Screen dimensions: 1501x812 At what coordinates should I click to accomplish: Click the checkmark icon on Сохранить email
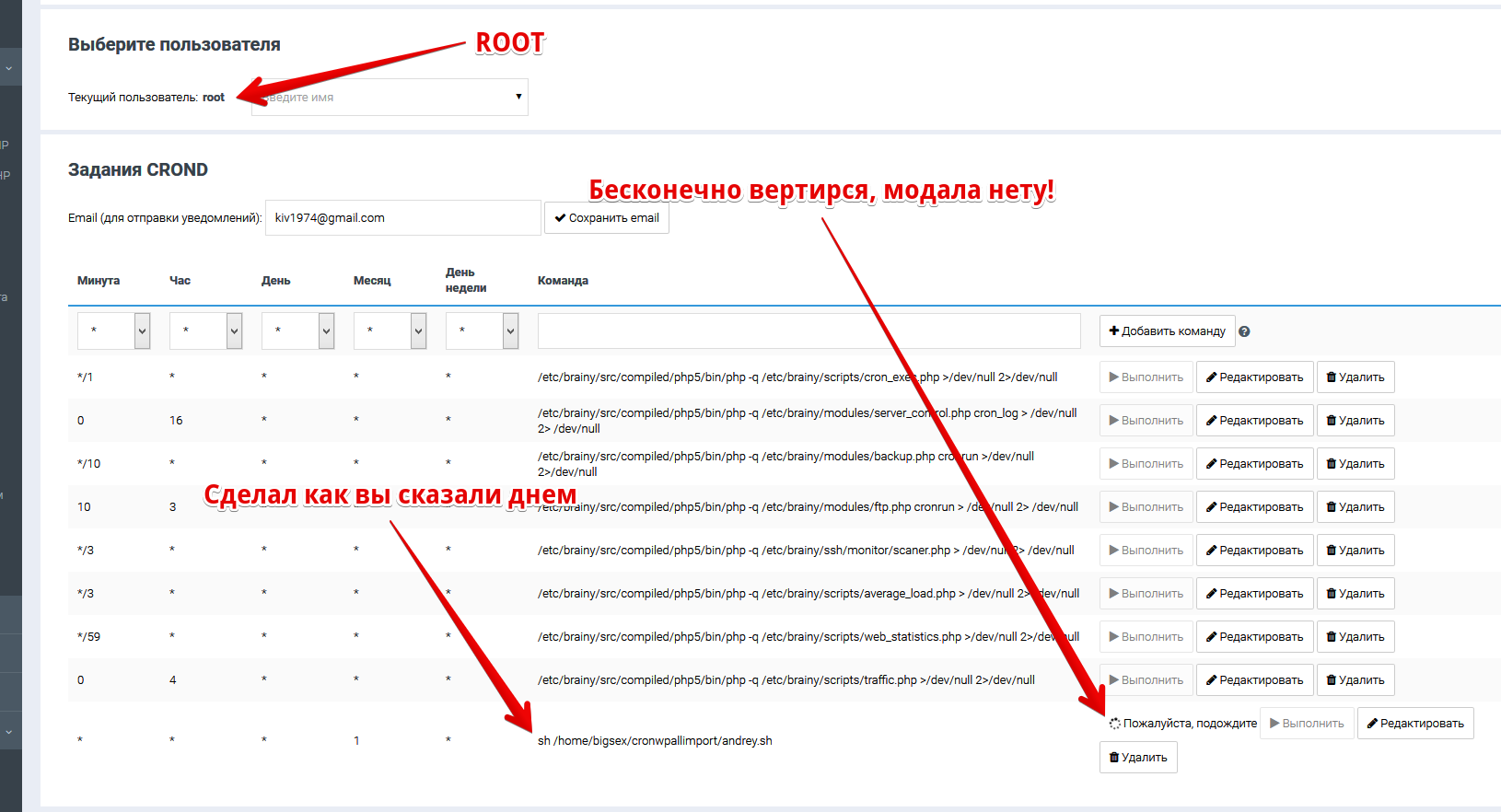(560, 218)
